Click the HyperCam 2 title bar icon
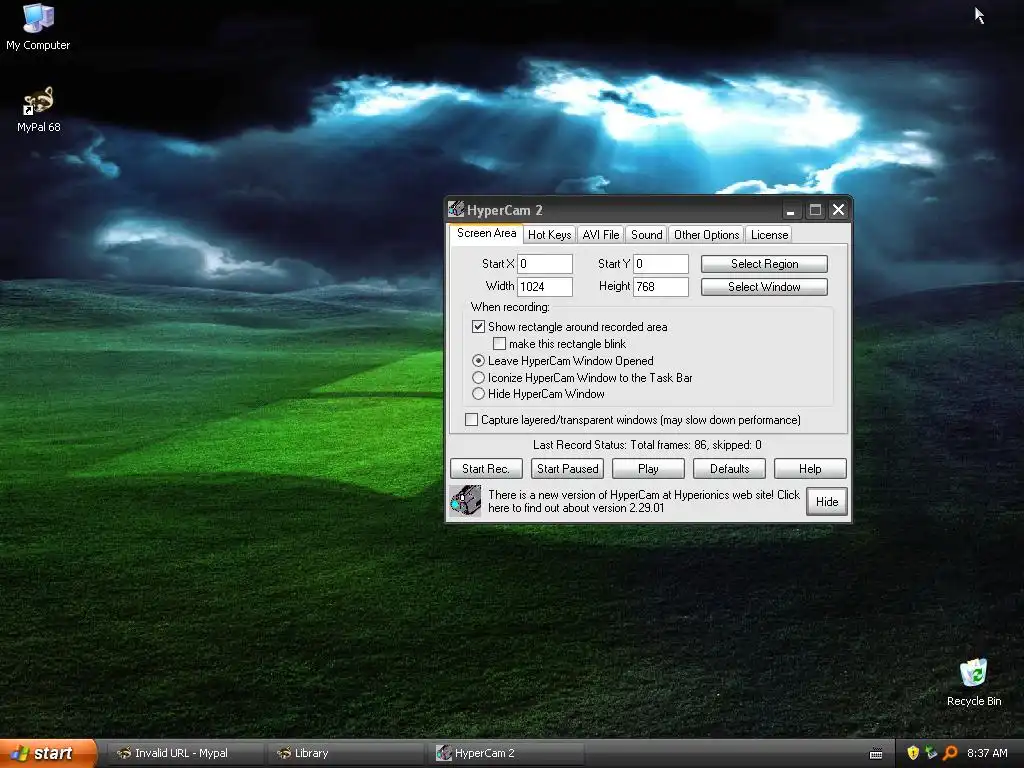 click(456, 210)
